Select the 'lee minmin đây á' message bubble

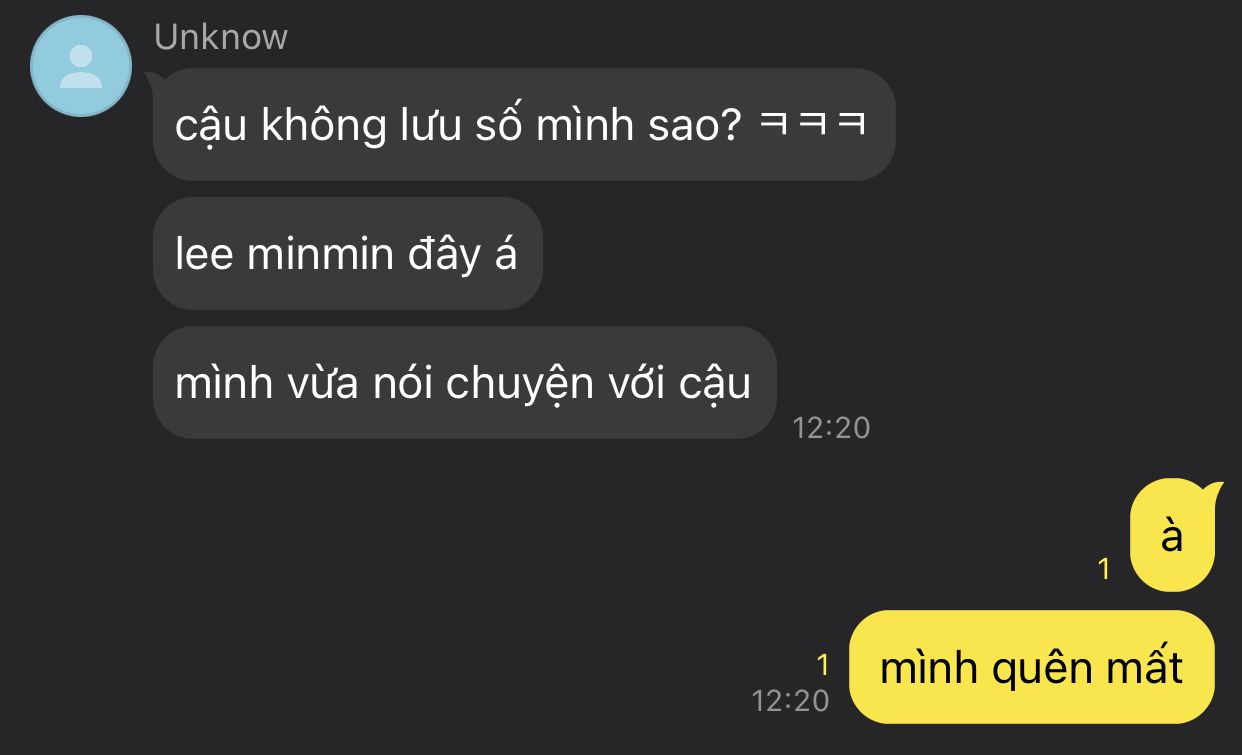[x=347, y=253]
